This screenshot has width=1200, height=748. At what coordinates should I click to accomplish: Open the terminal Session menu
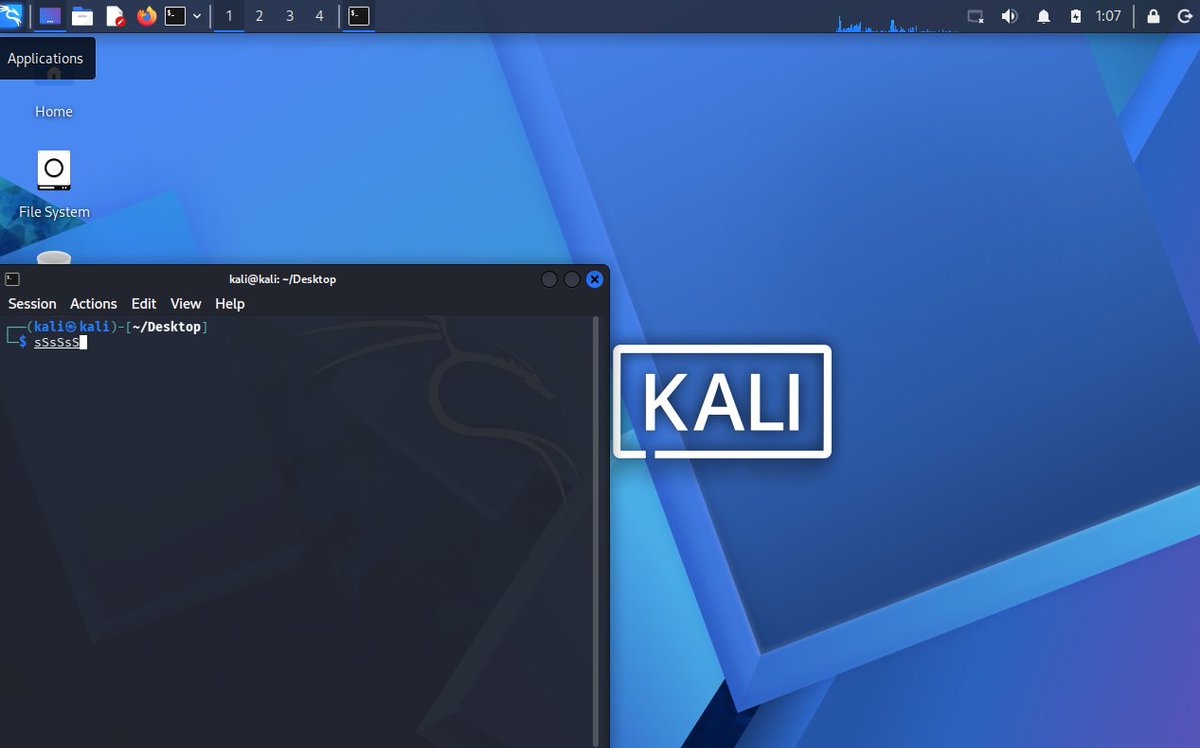coord(32,304)
